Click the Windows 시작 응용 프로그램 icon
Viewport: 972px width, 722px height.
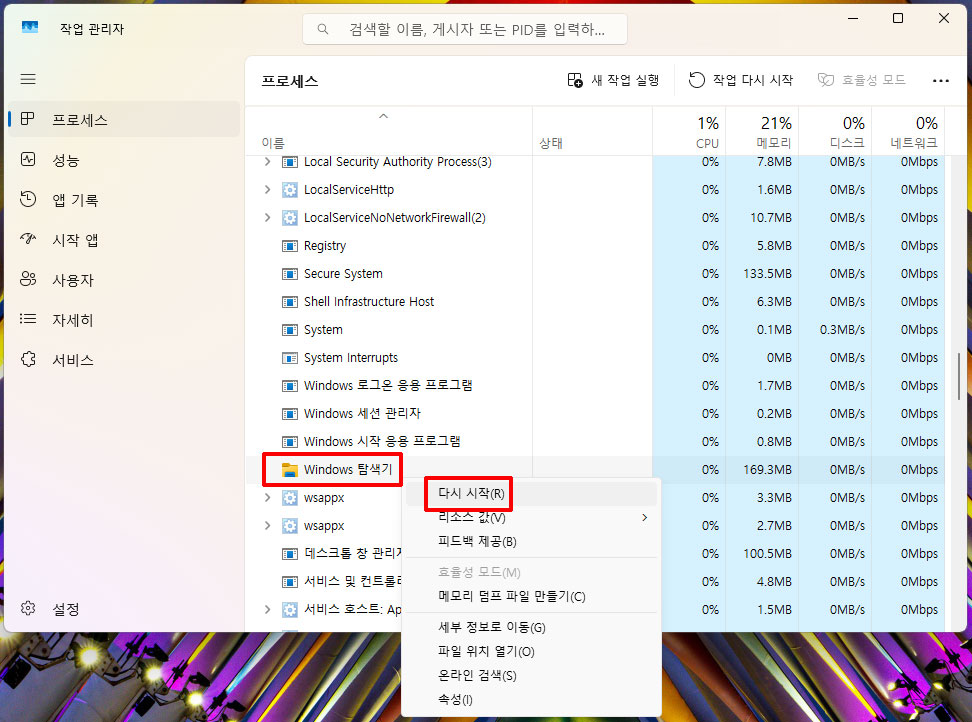(x=289, y=441)
